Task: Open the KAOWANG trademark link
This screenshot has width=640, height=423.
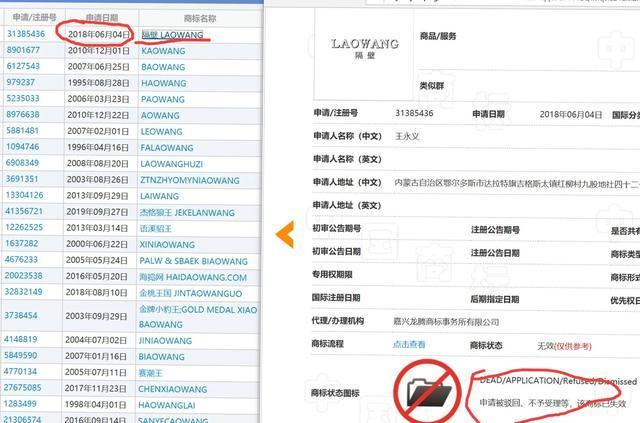Action: pyautogui.click(x=163, y=51)
